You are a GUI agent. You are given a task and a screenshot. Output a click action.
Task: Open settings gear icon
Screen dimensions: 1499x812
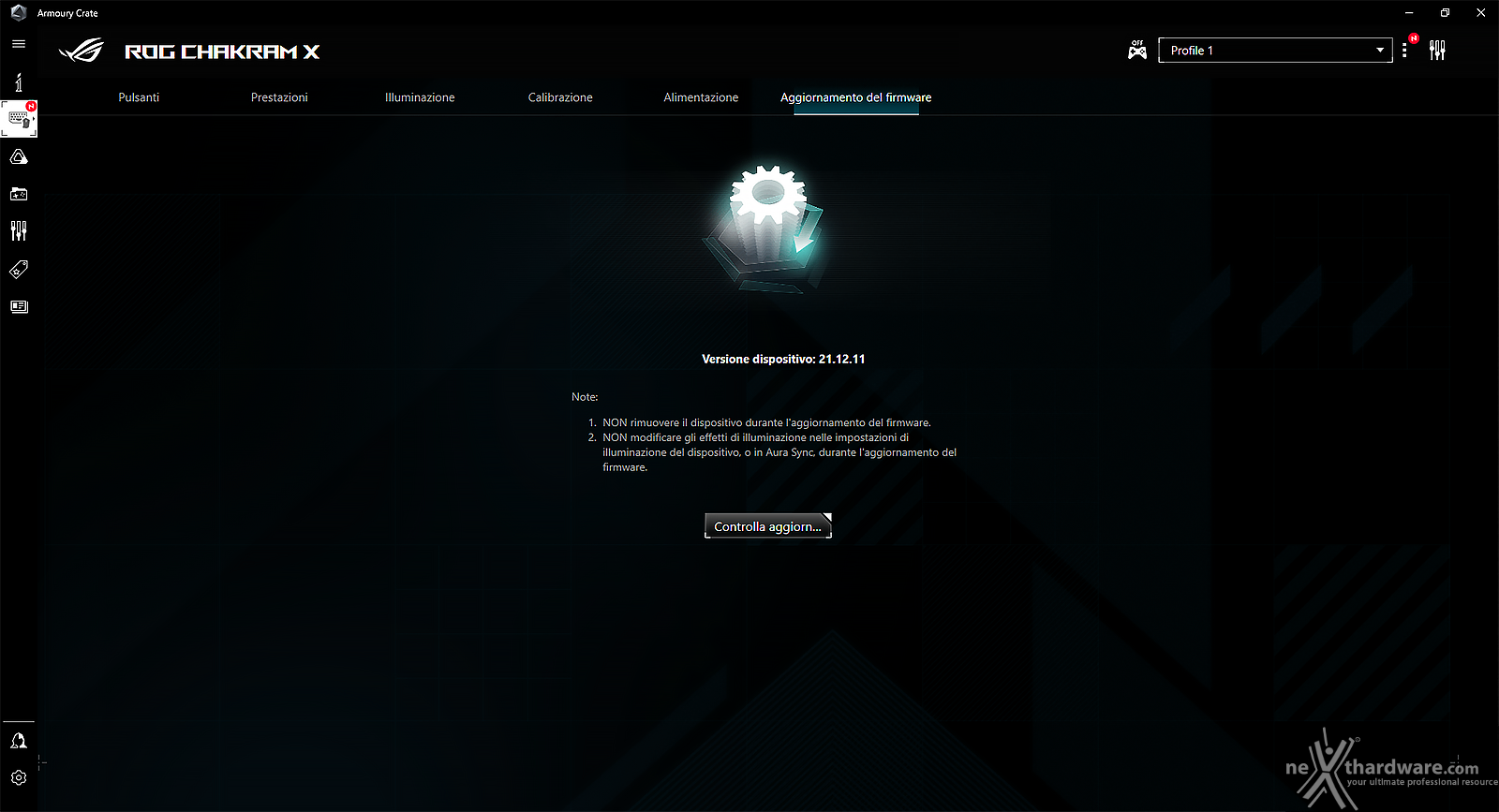[x=19, y=777]
